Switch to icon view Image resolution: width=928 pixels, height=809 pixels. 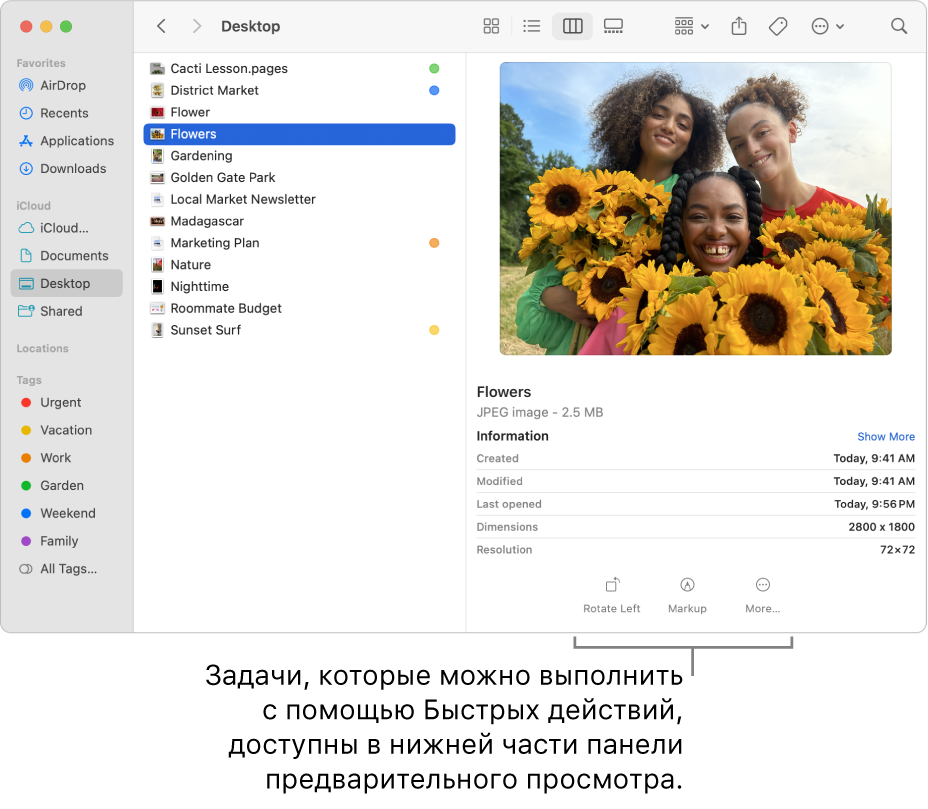[x=491, y=26]
